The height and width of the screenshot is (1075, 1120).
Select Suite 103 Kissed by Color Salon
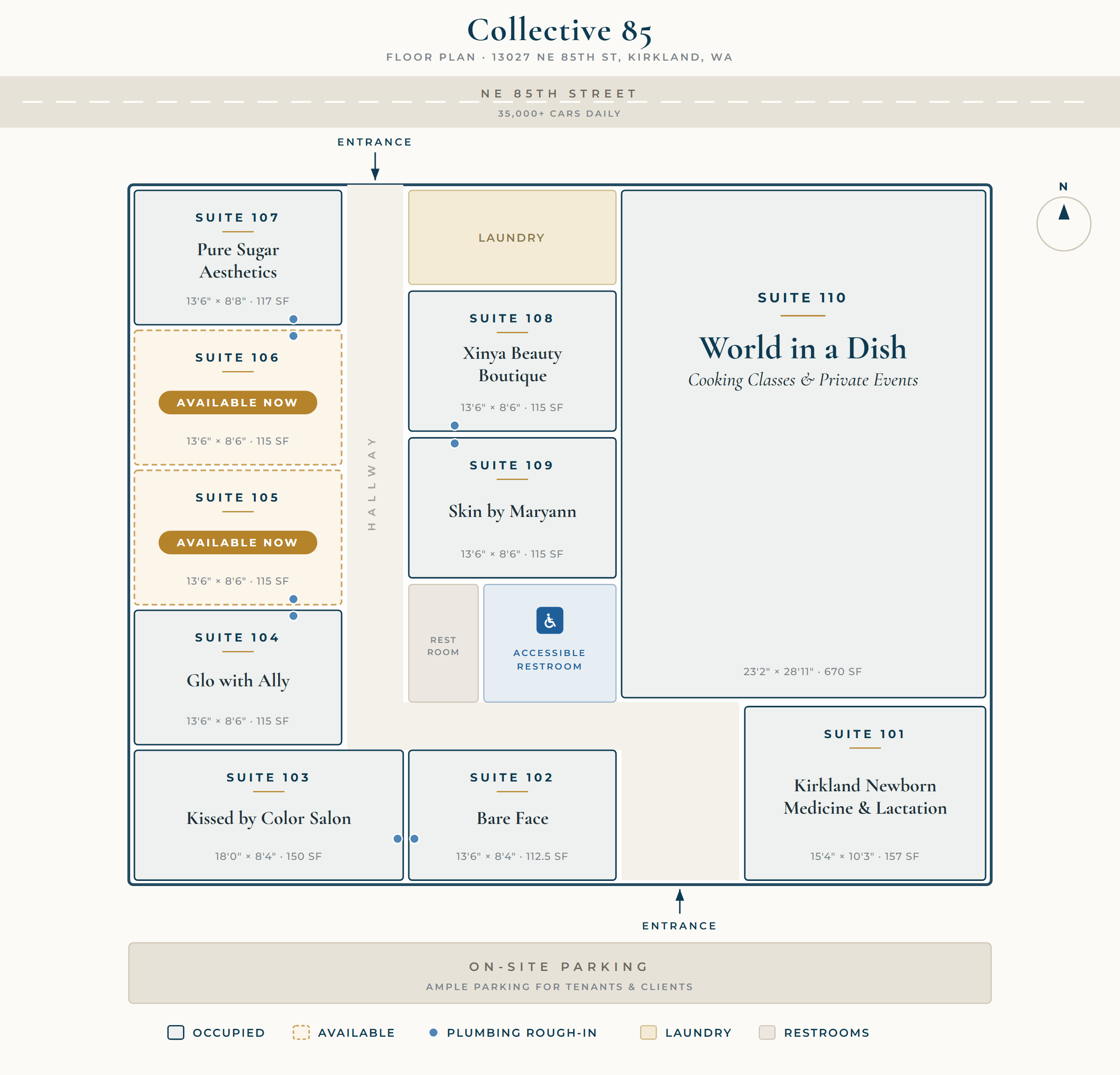(x=269, y=815)
